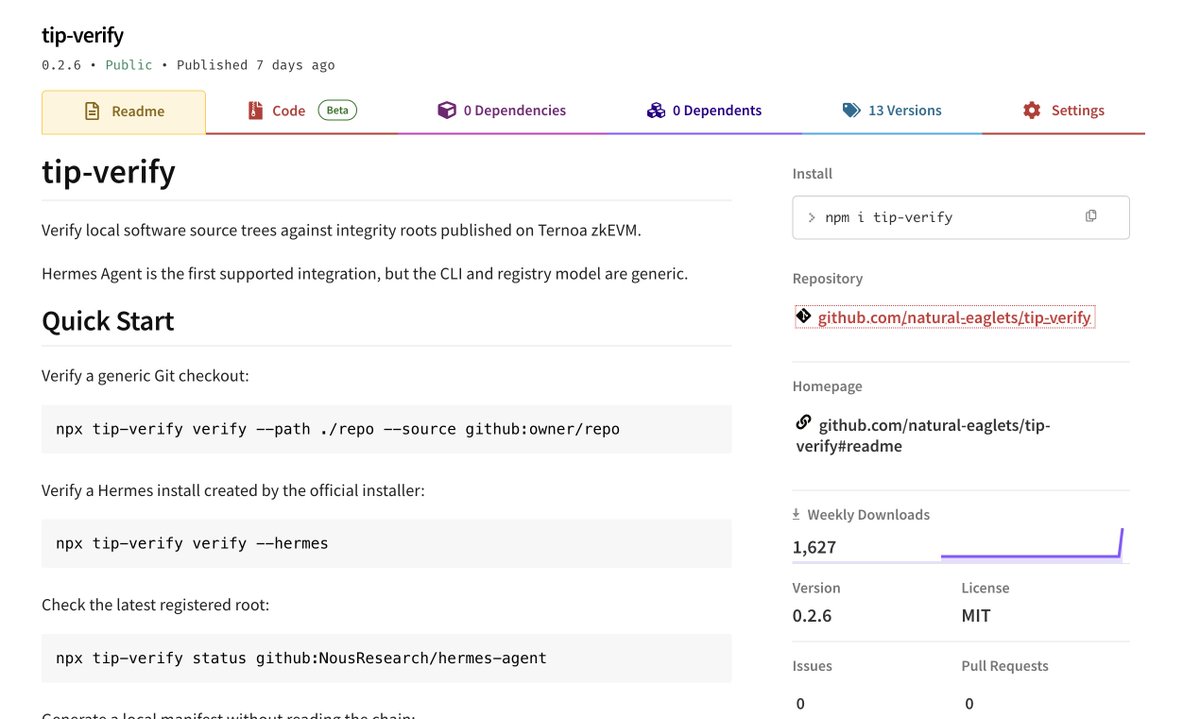This screenshot has width=1200, height=719.
Task: Click the homepage link chain icon
Action: pos(803,423)
